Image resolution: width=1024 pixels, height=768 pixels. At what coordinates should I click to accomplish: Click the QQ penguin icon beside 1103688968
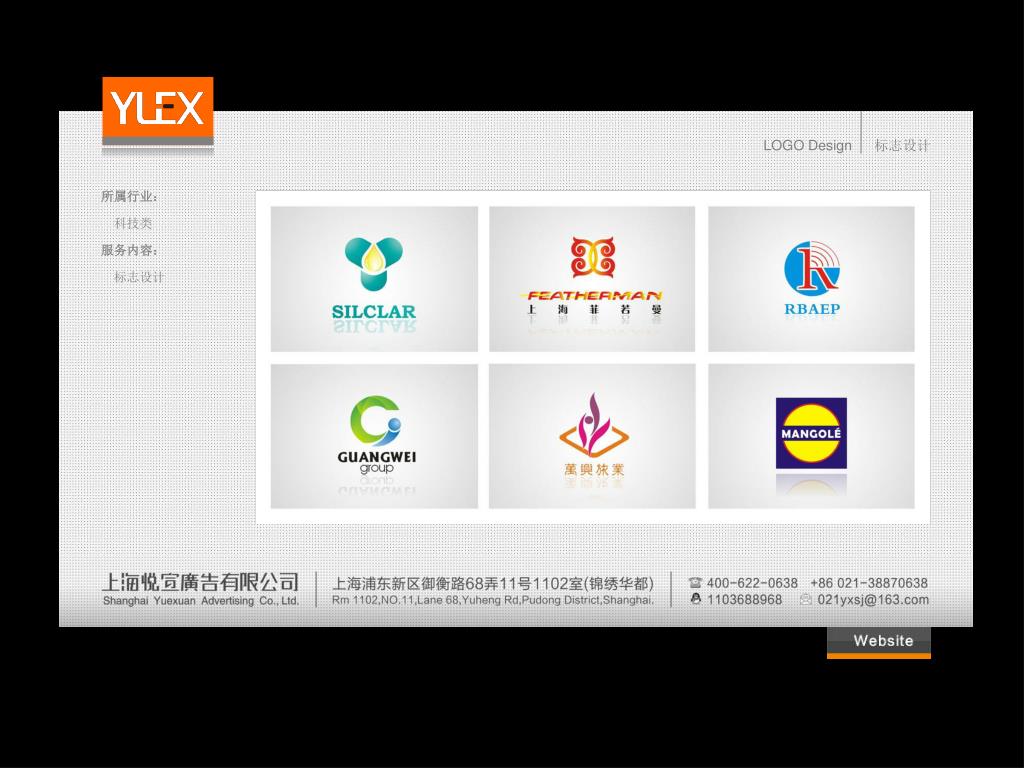point(696,599)
